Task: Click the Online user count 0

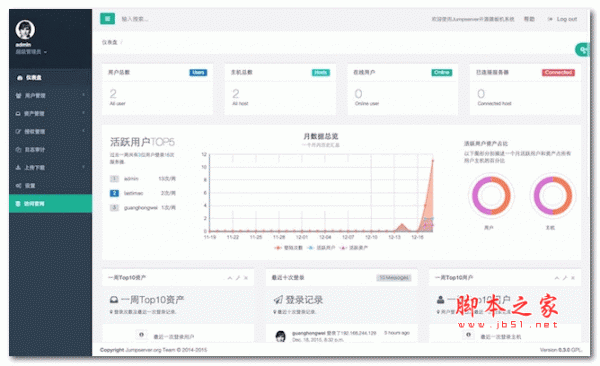Action: click(x=359, y=94)
